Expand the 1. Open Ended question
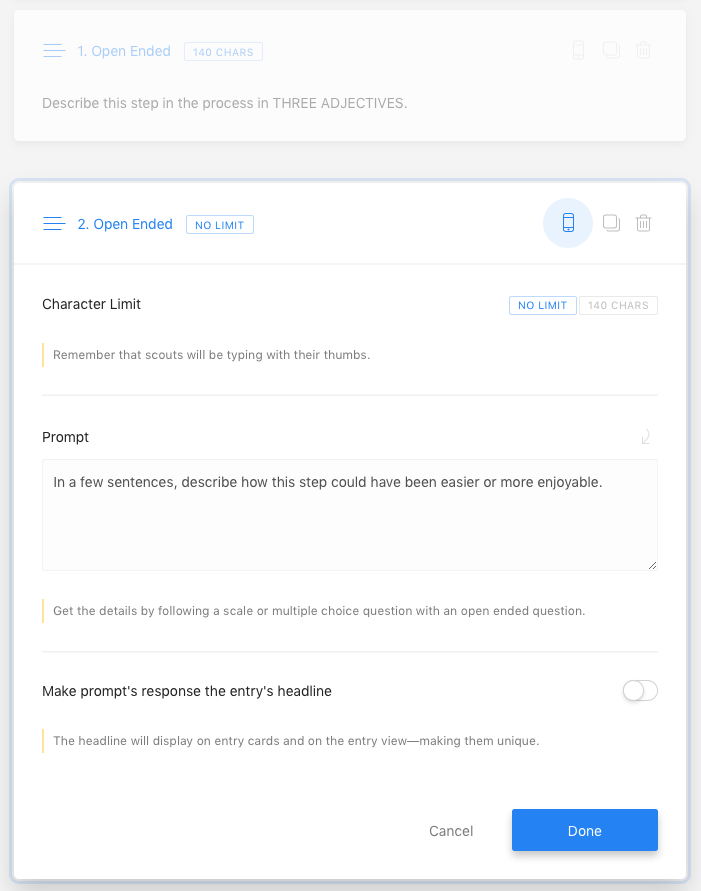 pos(124,51)
